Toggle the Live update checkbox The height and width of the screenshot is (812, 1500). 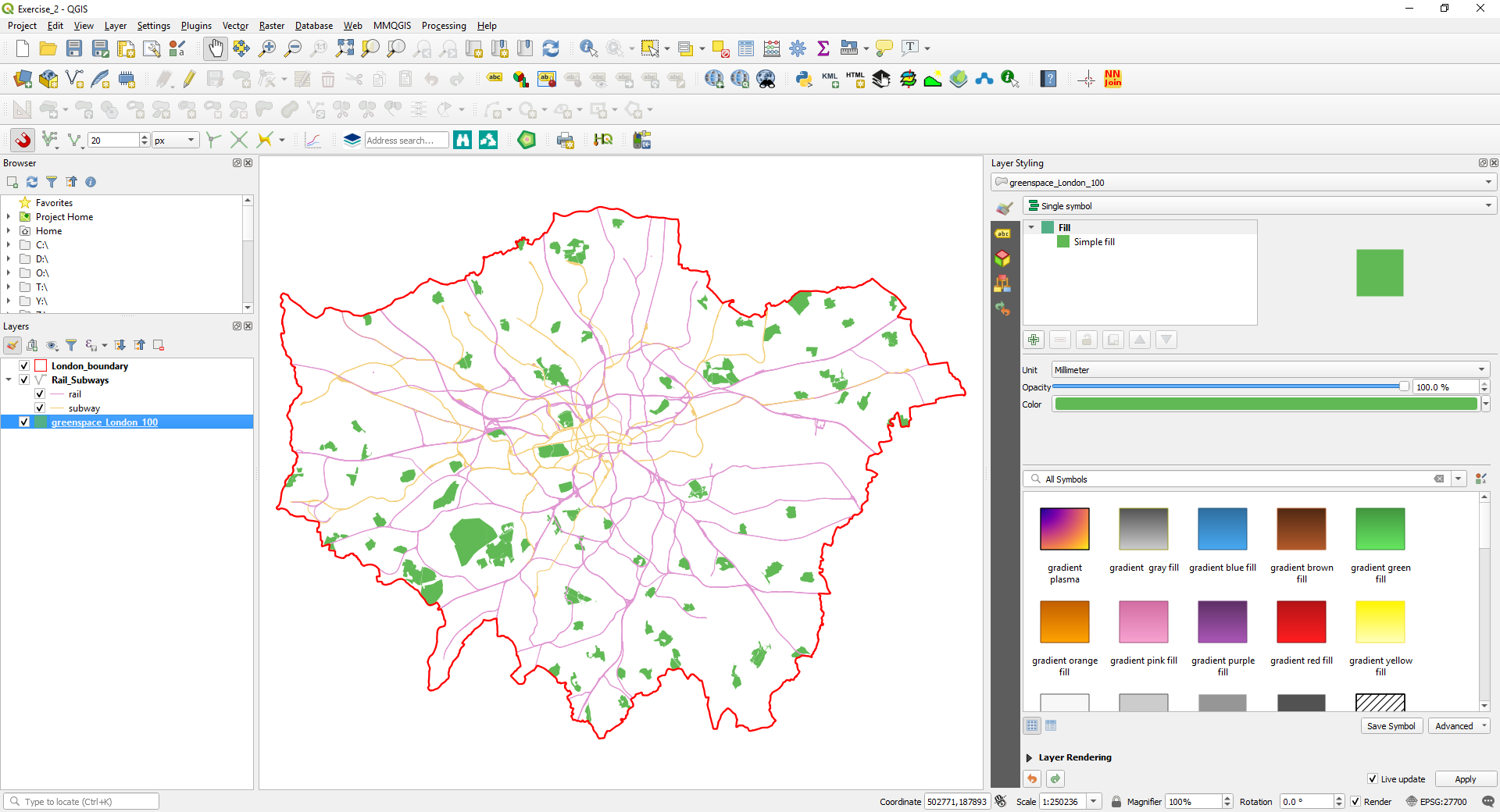[1373, 779]
